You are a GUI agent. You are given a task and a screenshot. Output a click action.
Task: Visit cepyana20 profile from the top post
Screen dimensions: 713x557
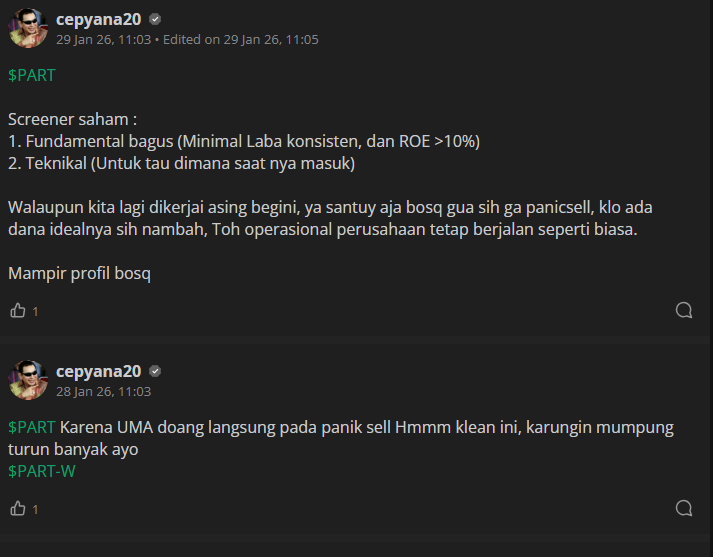click(x=99, y=20)
